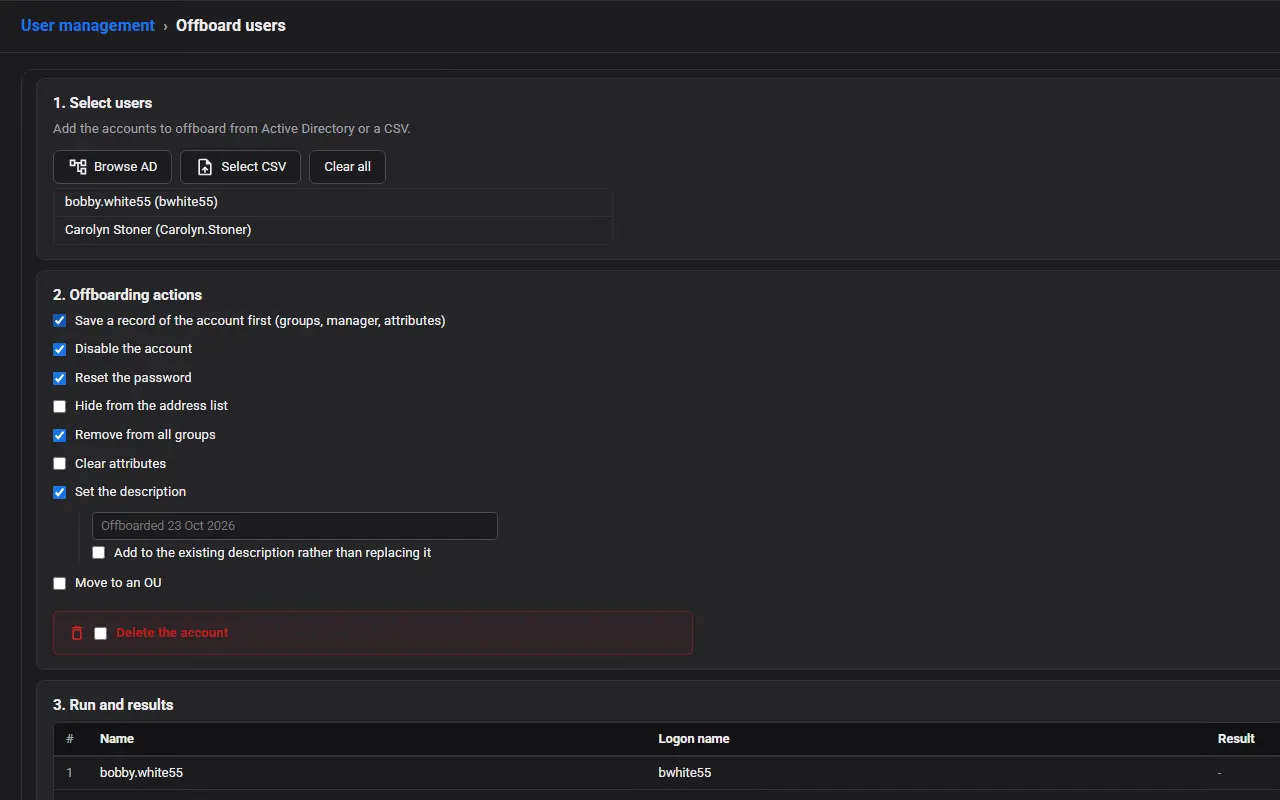The width and height of the screenshot is (1280, 800).
Task: Click the Select CSV file upload icon
Action: click(x=205, y=167)
